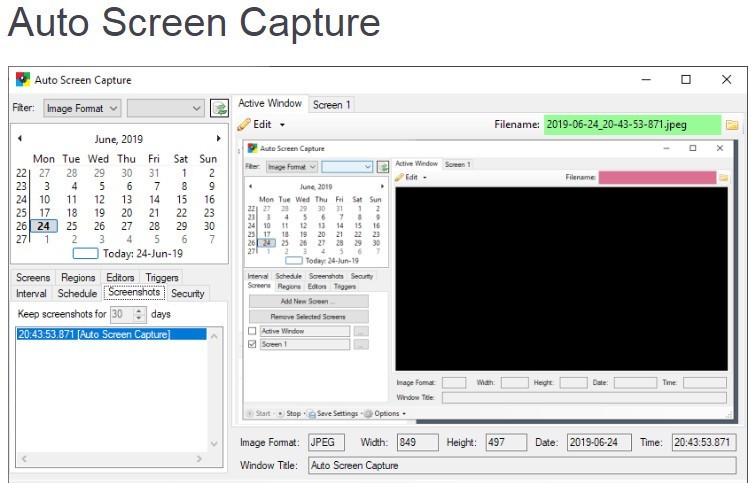Open the Interval tab
Viewport: 755px width, 483px height.
coord(31,293)
